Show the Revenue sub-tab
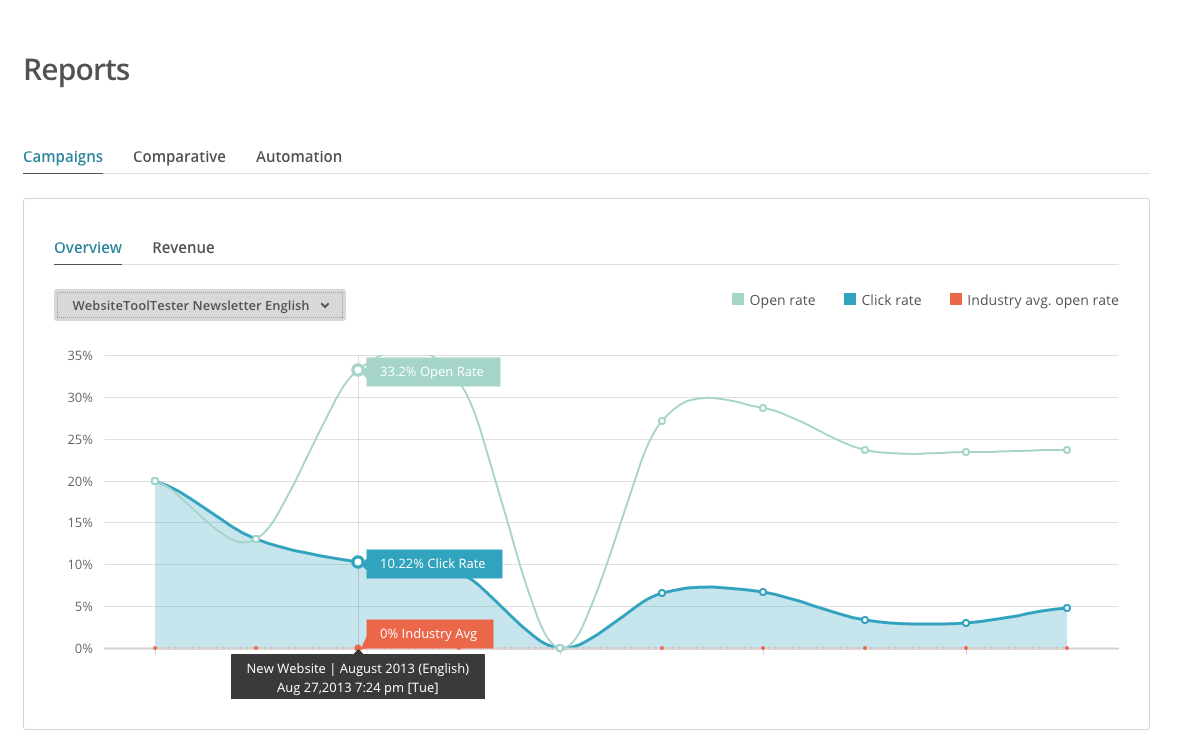Image resolution: width=1179 pixels, height=742 pixels. (x=183, y=248)
